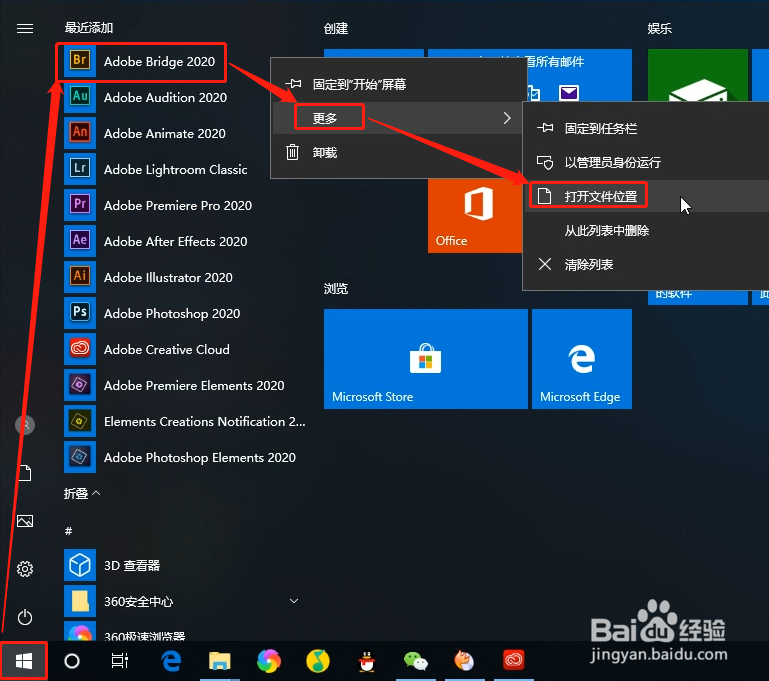
Task: Open the Mail tile under 创建
Action: point(579,76)
